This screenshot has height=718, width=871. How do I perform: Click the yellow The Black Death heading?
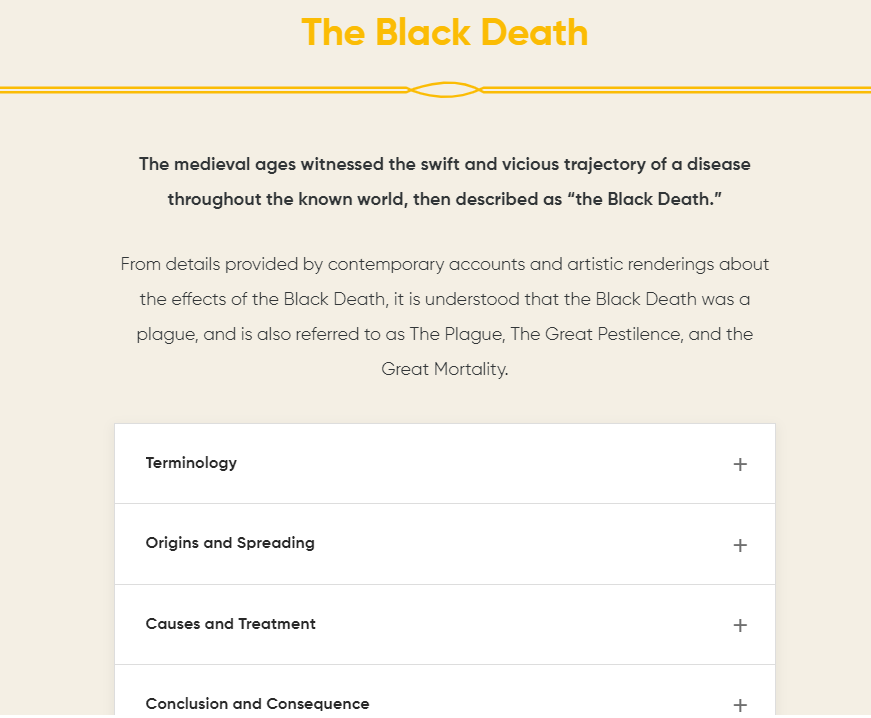pos(444,32)
